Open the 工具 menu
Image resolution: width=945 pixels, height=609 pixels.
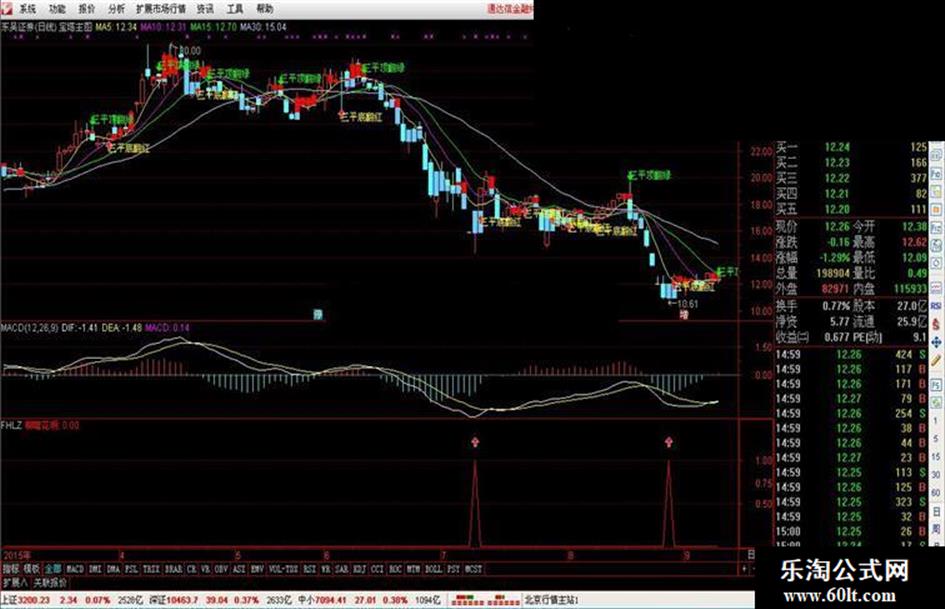click(235, 8)
